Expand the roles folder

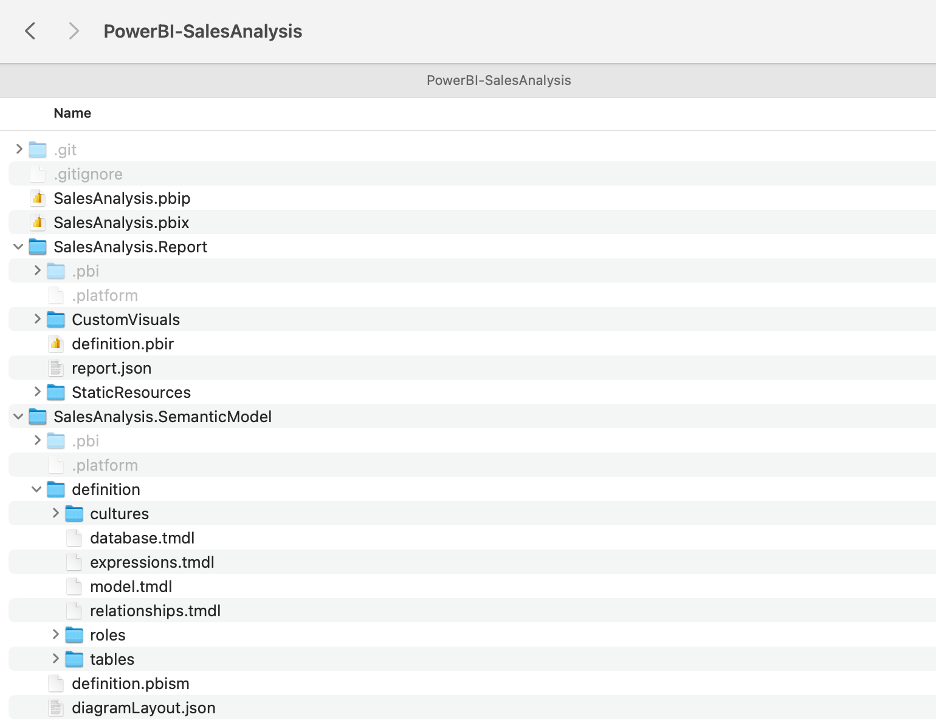[56, 635]
